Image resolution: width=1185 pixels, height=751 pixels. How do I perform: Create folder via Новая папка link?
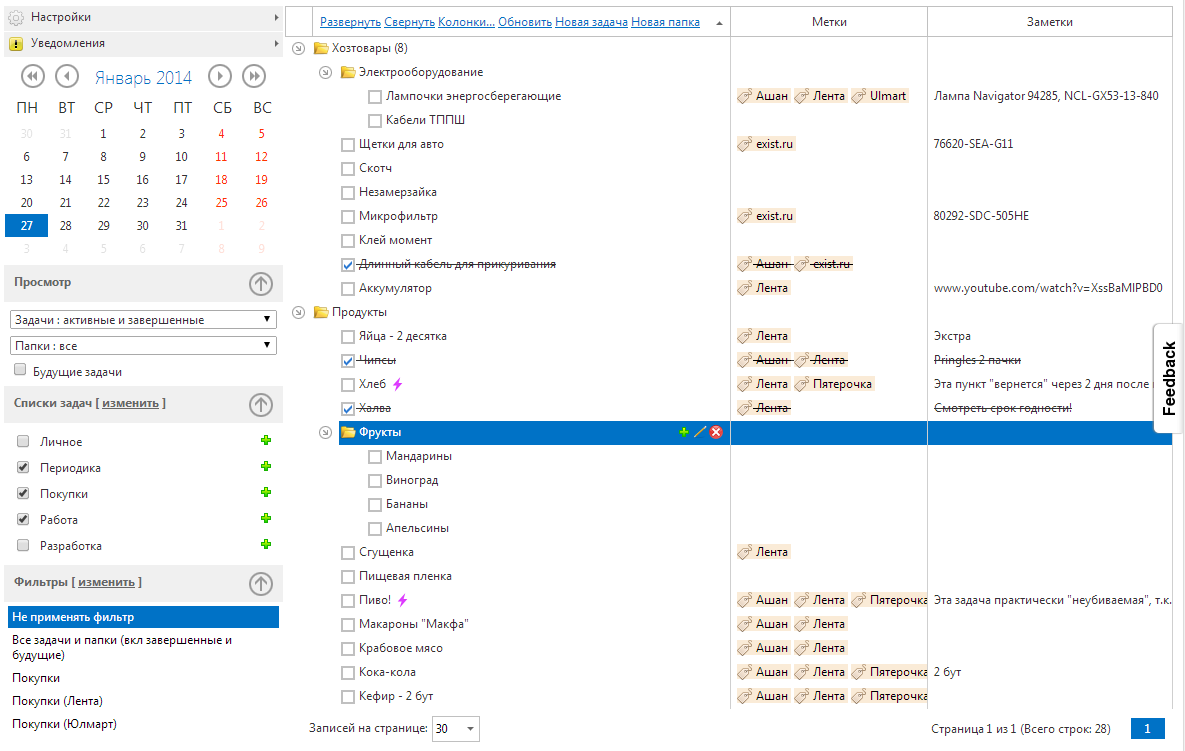pos(665,22)
